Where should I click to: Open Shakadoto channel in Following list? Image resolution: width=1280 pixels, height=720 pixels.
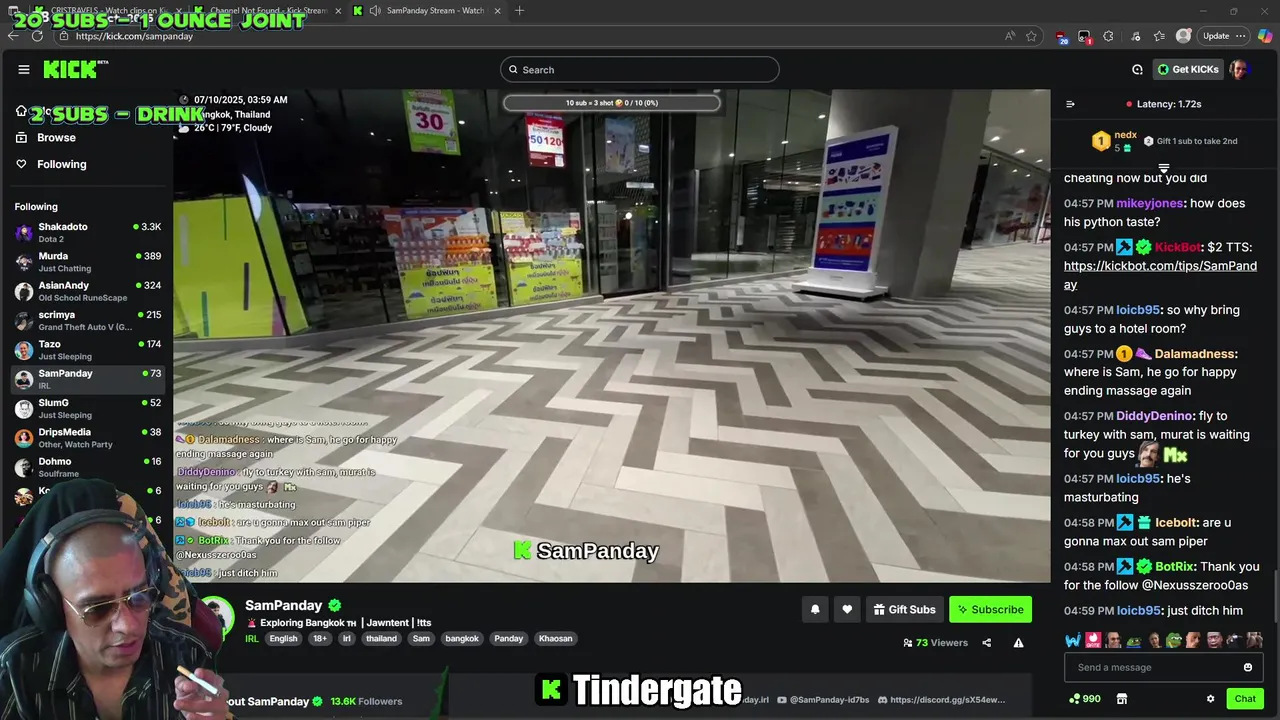[x=87, y=232]
